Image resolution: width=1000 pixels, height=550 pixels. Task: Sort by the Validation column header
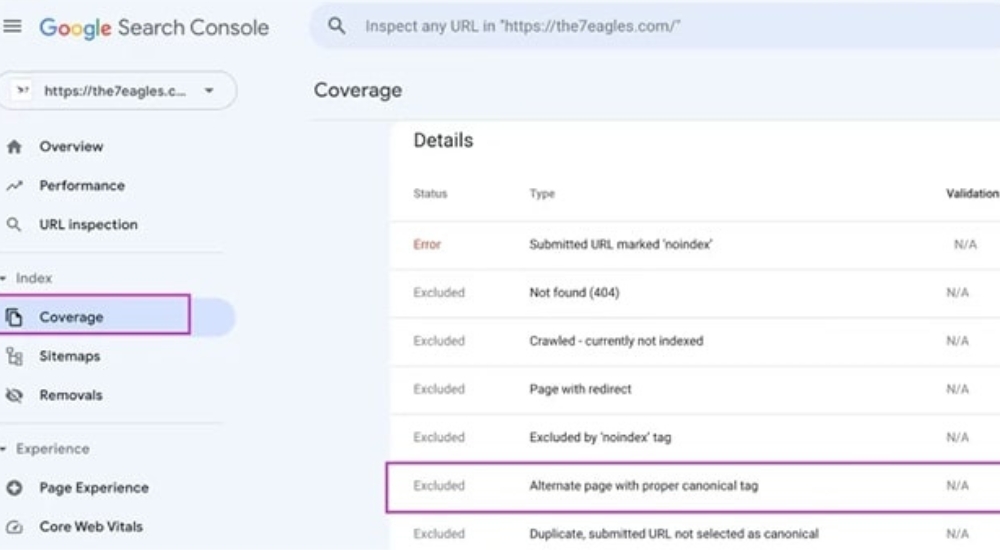tap(971, 194)
